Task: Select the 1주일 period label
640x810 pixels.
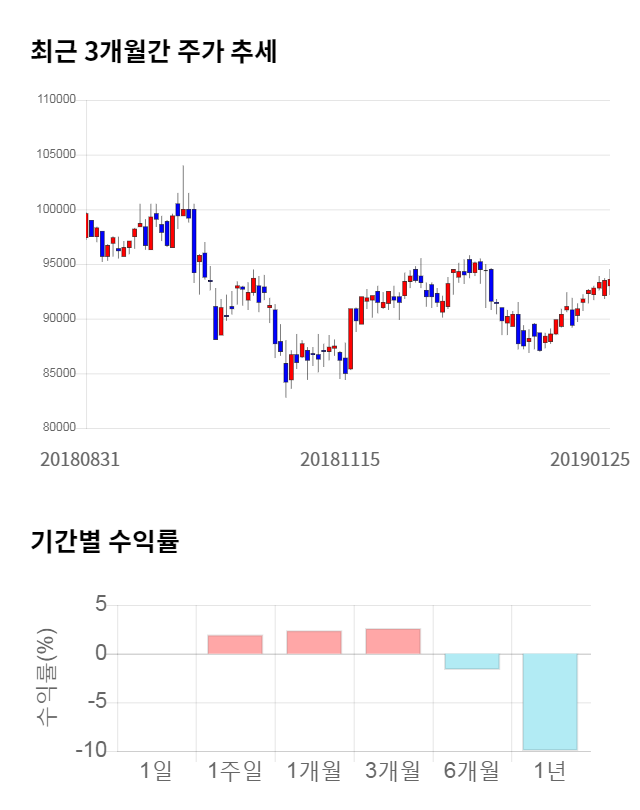Action: 235,771
